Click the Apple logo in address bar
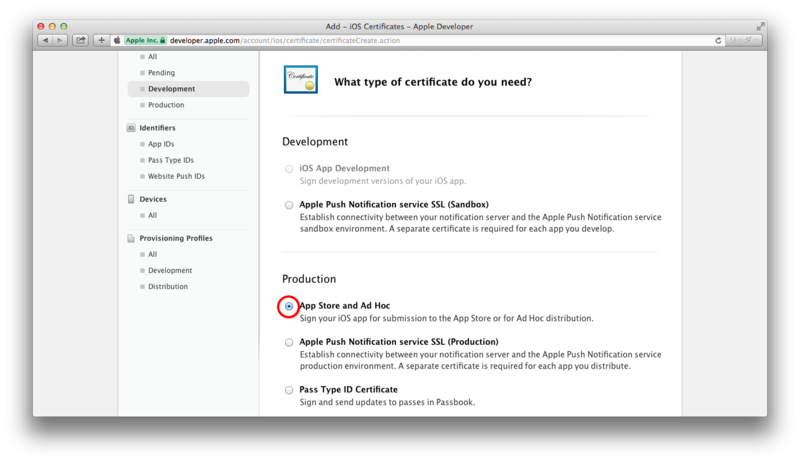Screen dimensions: 800x462 117,40
